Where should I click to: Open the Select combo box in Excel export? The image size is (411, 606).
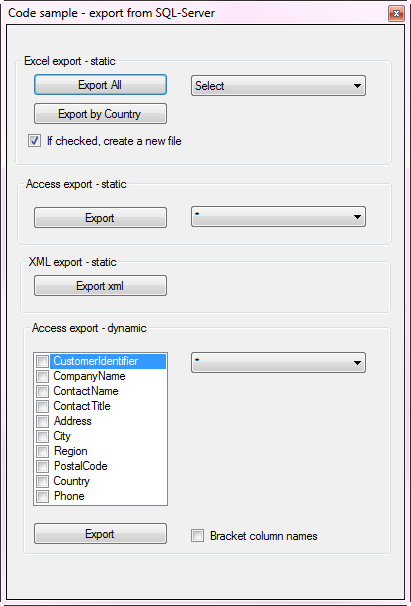[x=278, y=85]
